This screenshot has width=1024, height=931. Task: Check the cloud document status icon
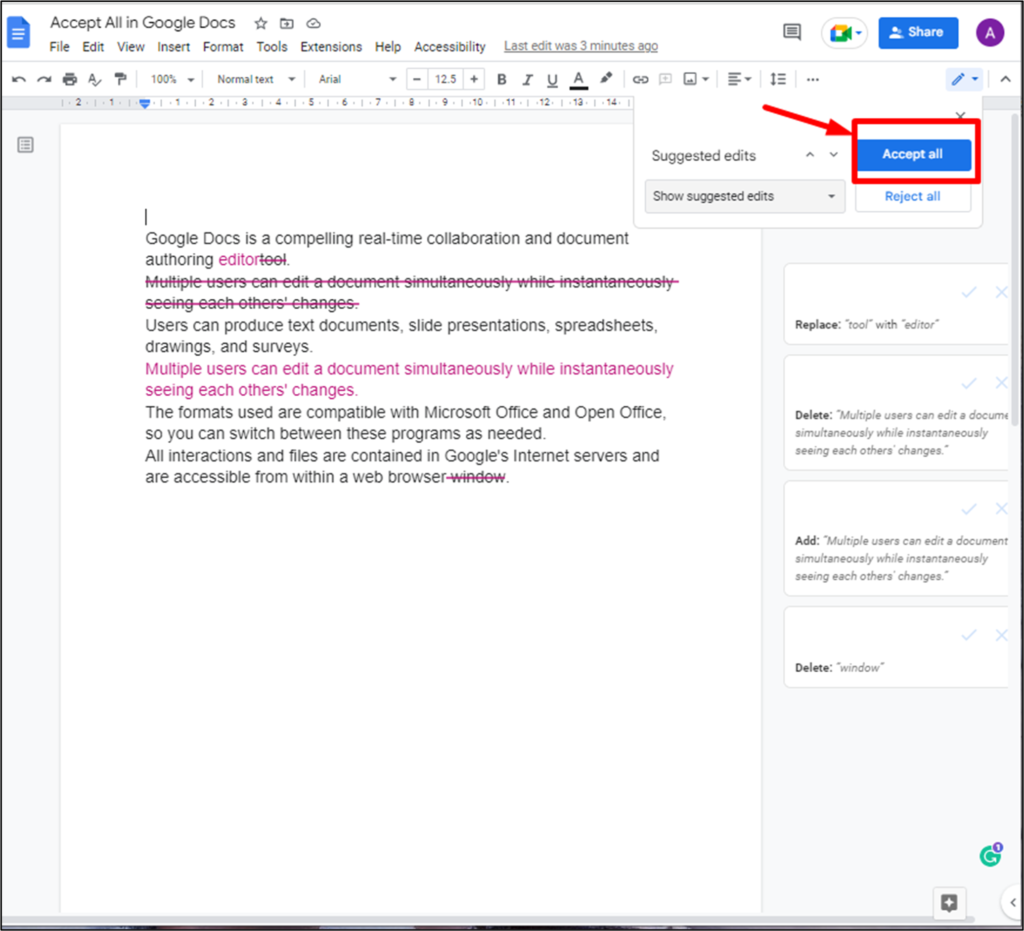point(313,24)
